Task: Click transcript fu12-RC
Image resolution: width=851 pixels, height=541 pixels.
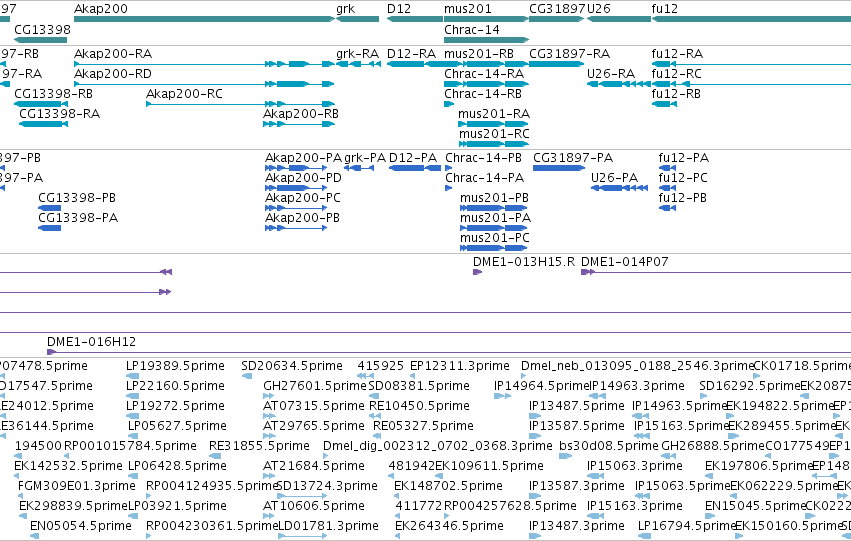Action: [x=751, y=84]
